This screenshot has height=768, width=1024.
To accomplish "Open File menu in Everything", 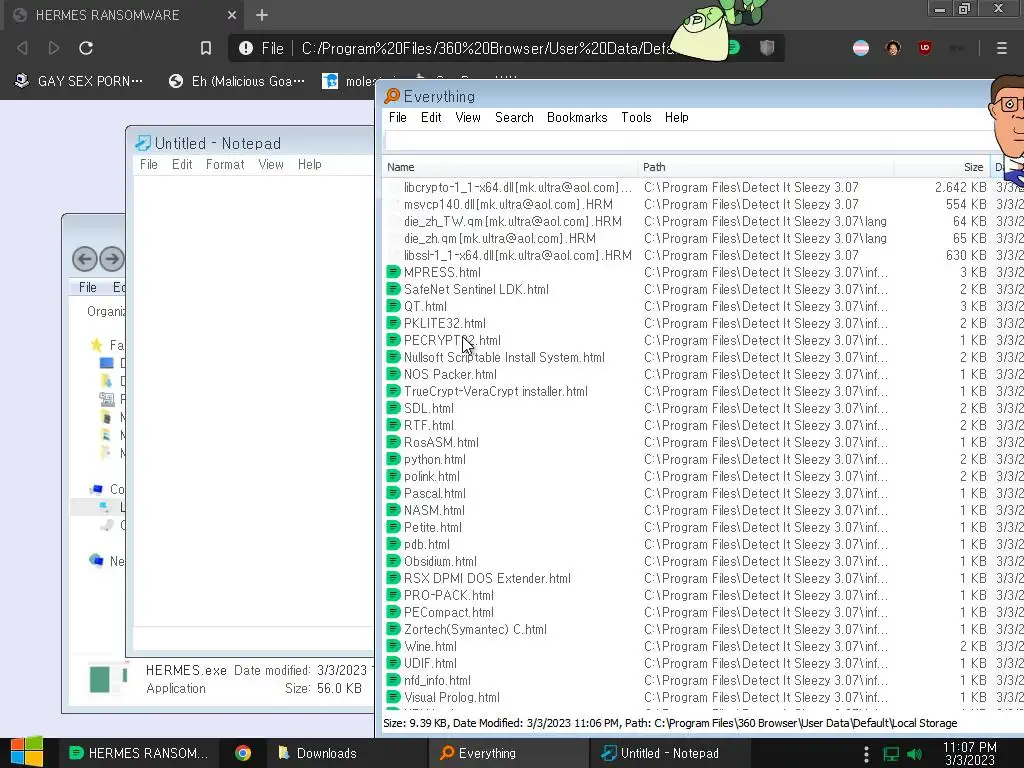I will (x=398, y=118).
